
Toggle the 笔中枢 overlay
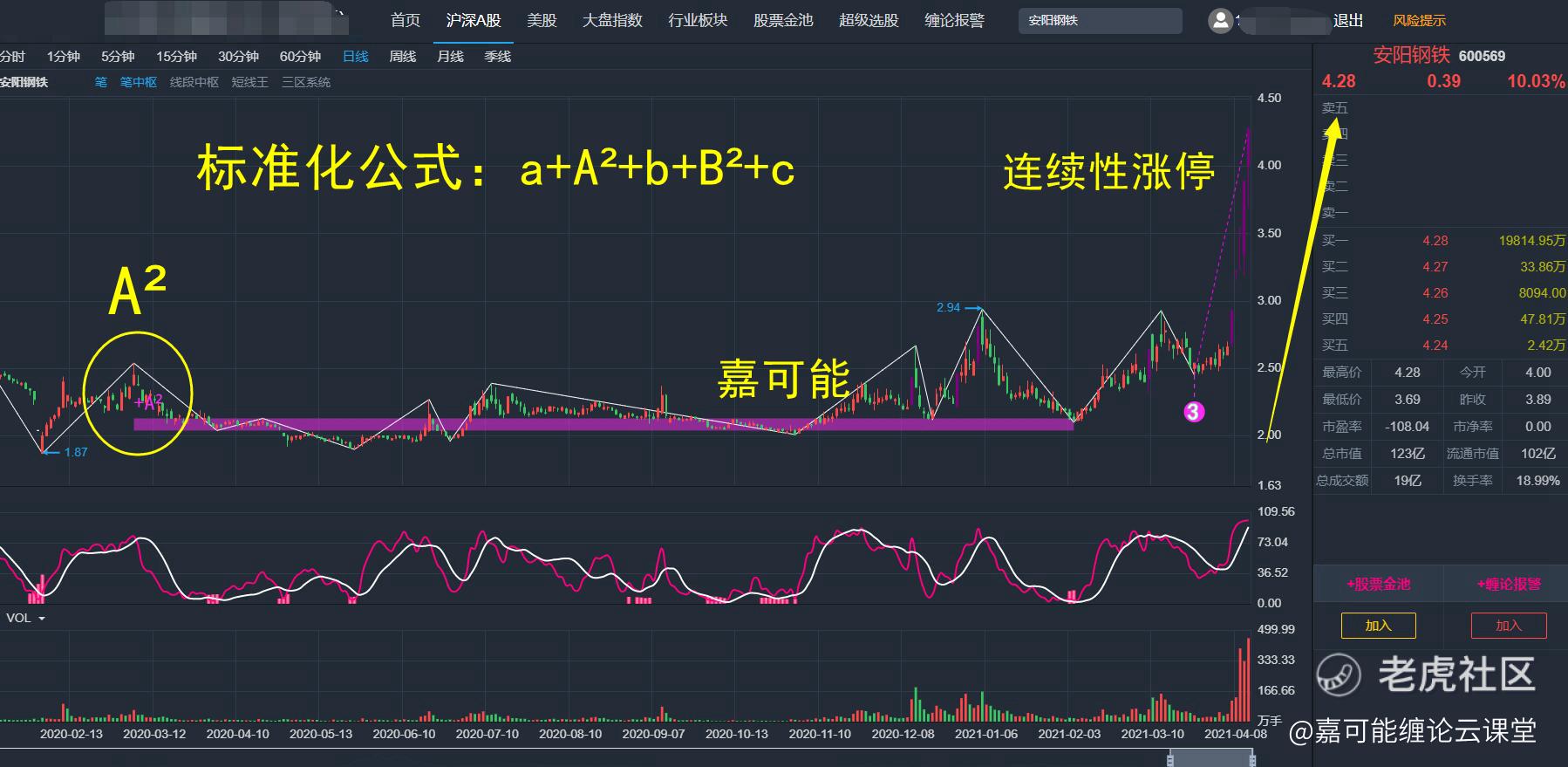(139, 82)
